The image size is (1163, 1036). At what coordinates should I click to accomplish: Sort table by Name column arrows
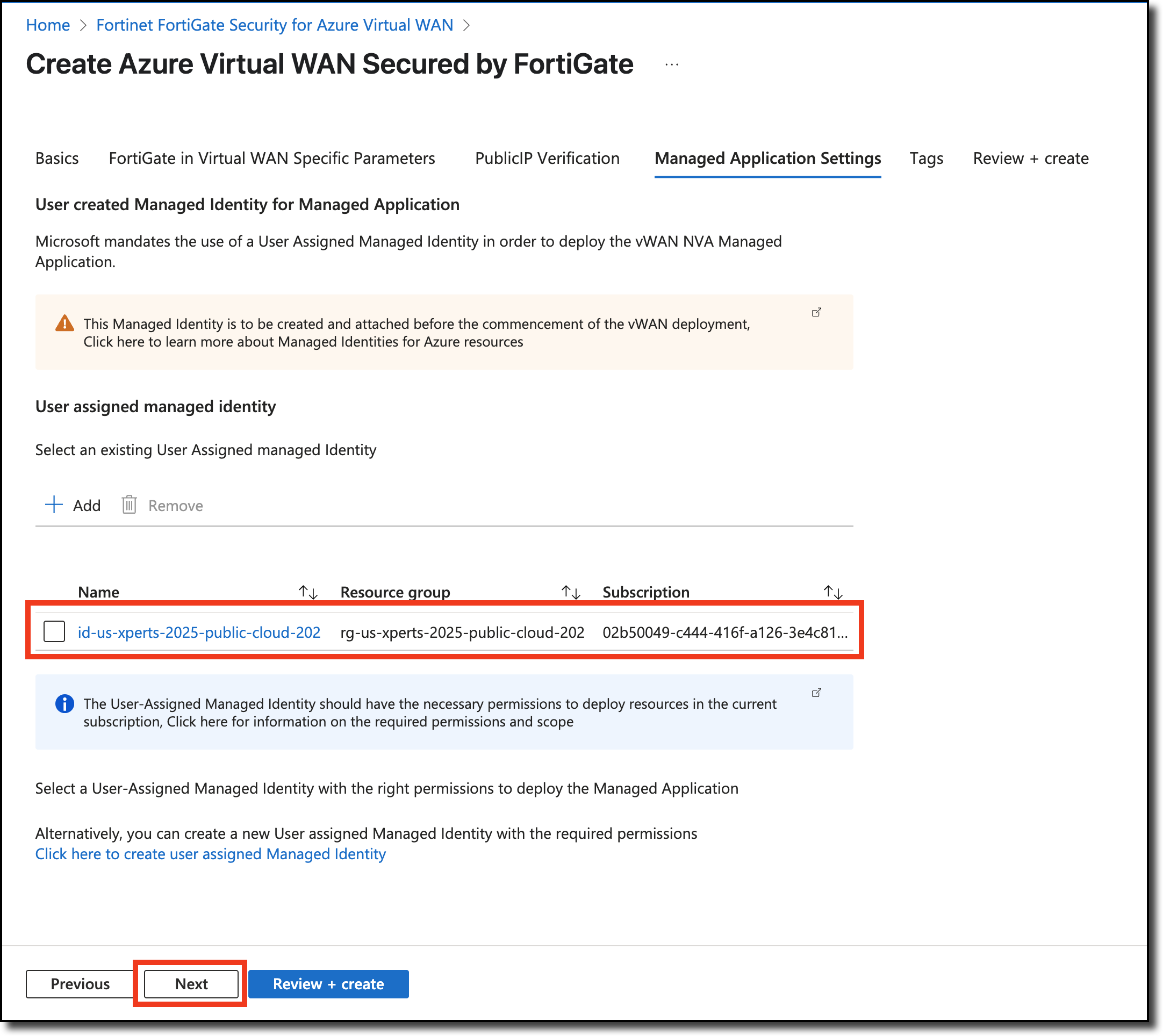pyautogui.click(x=308, y=592)
